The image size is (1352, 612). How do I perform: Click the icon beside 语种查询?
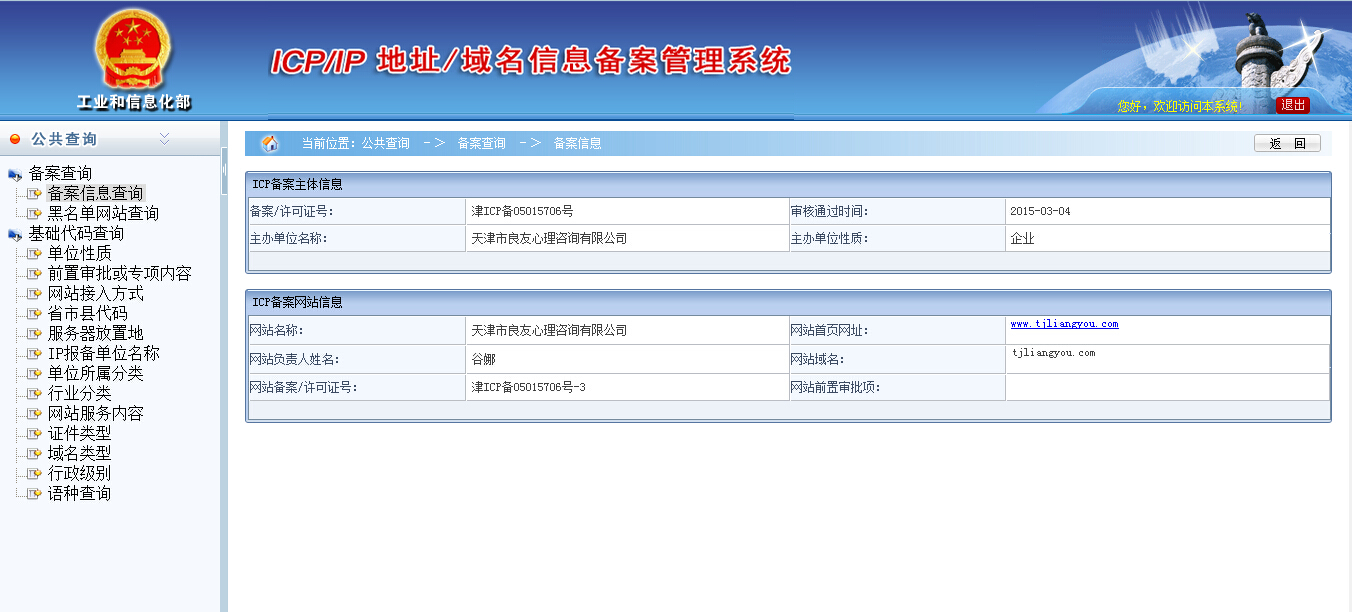point(35,494)
